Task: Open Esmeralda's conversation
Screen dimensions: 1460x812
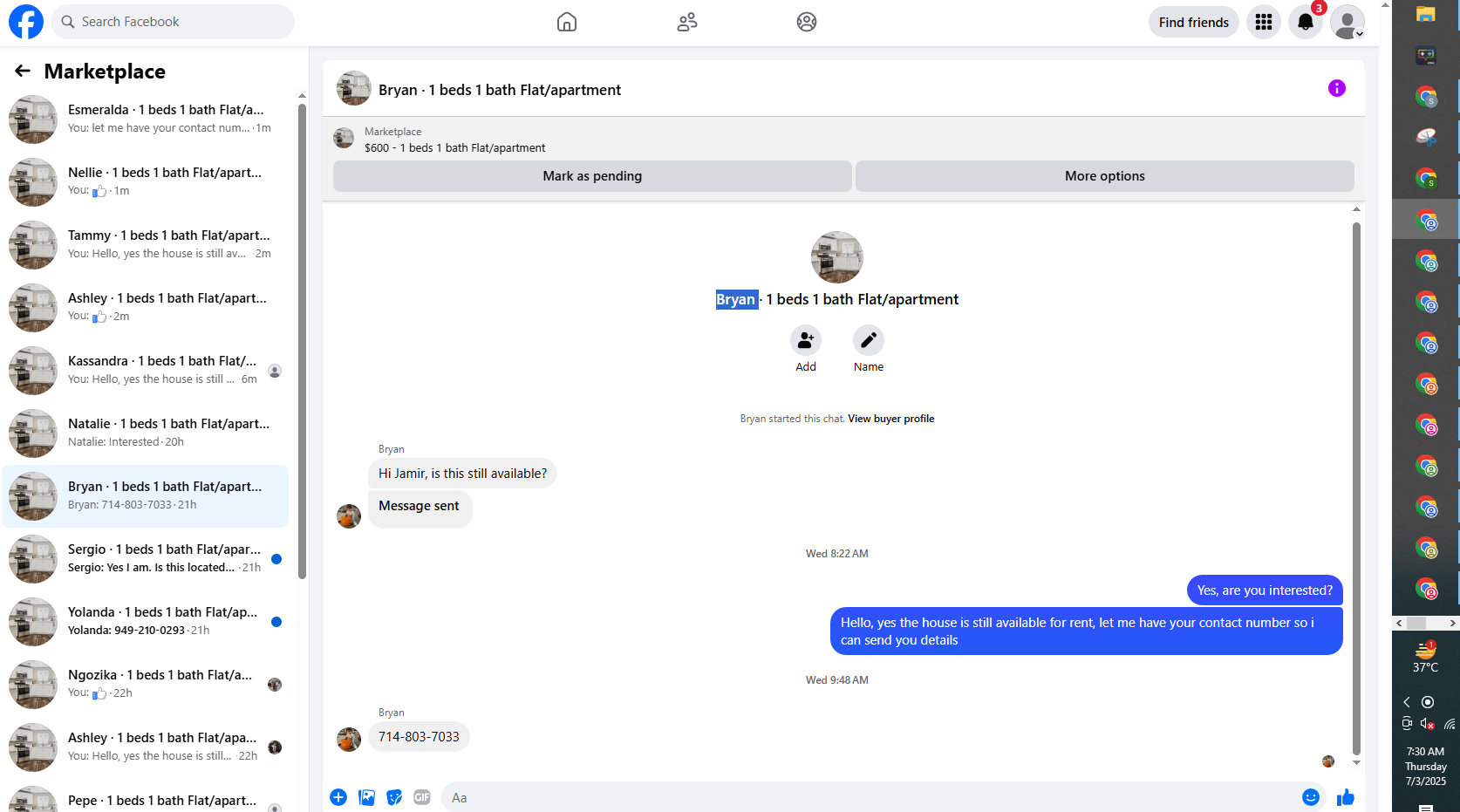Action: point(146,119)
